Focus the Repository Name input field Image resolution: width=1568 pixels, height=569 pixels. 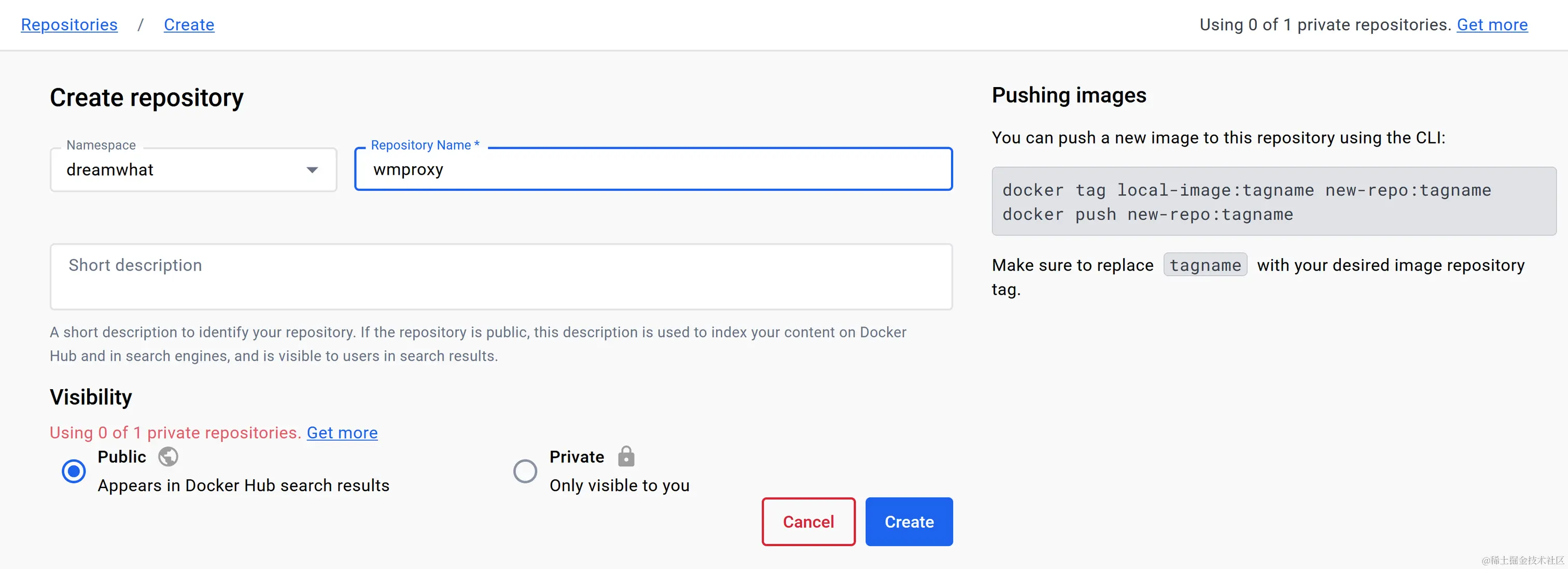[x=652, y=170]
